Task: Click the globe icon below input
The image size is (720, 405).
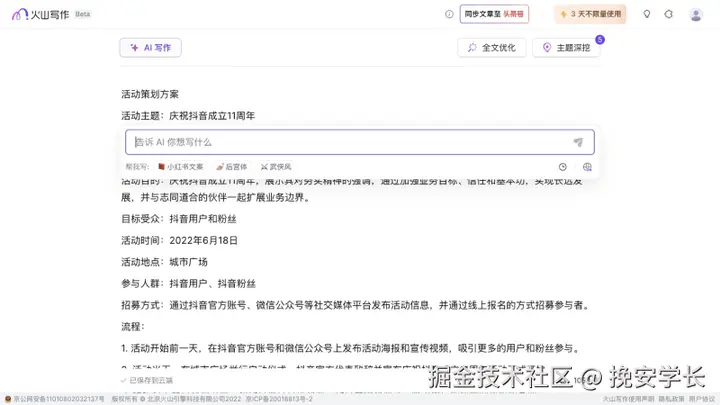Action: click(587, 167)
